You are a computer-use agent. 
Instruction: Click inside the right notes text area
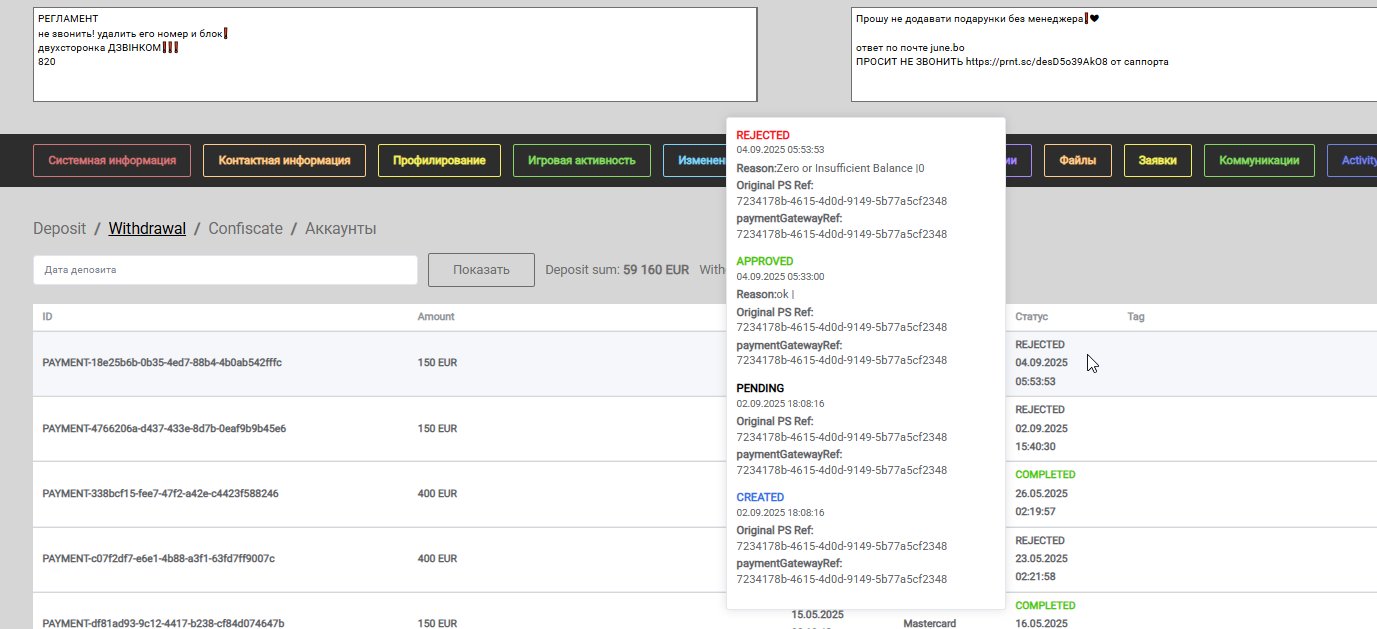pos(1114,55)
